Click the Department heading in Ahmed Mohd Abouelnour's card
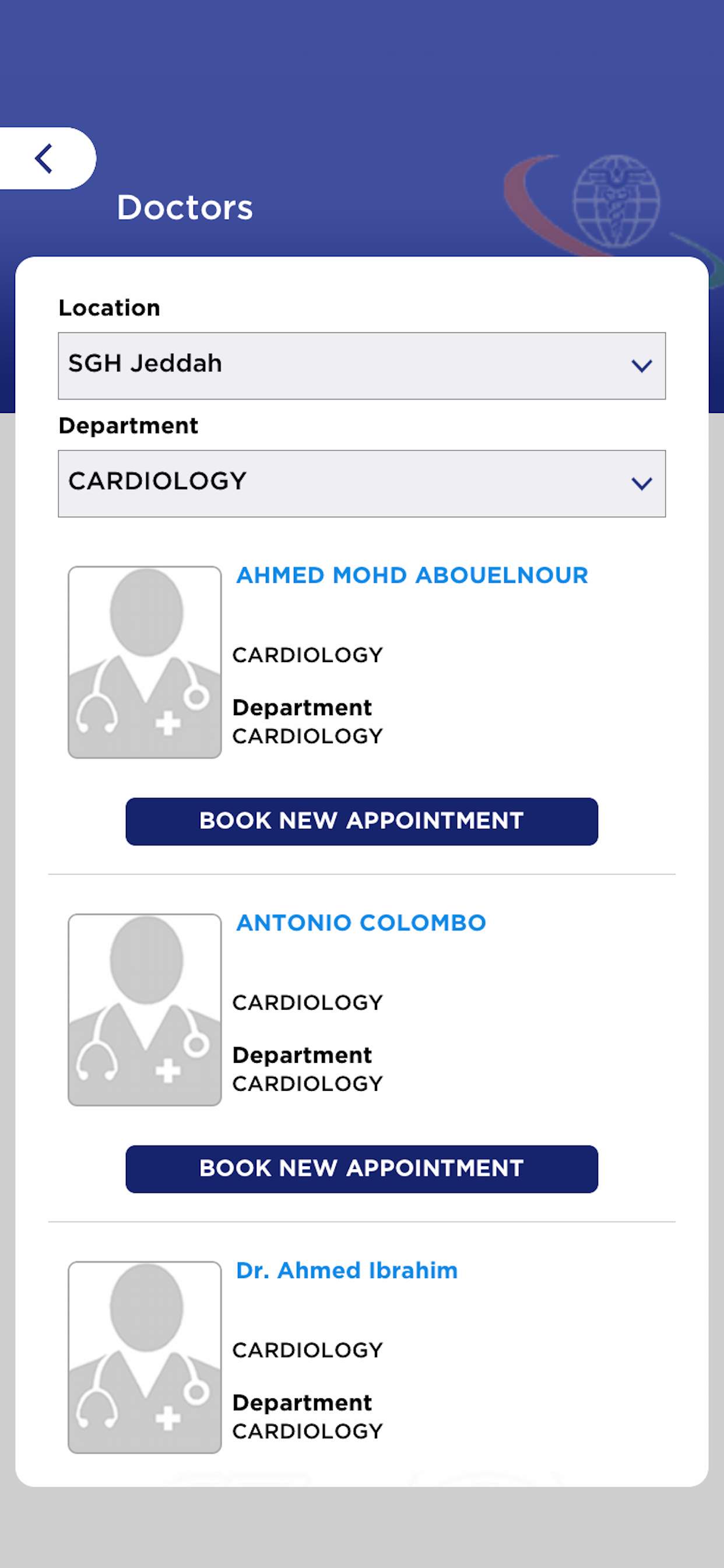724x1568 pixels. (x=302, y=708)
